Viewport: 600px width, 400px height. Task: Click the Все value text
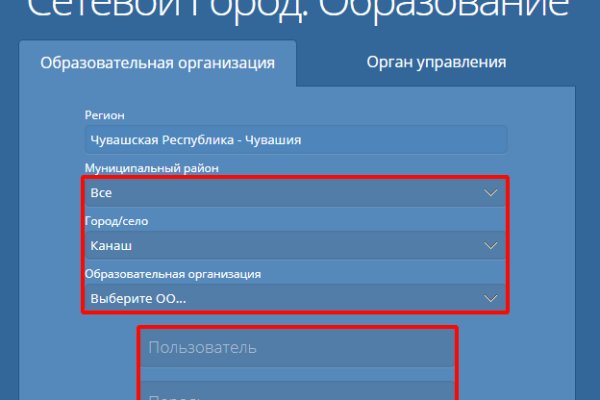[101, 192]
